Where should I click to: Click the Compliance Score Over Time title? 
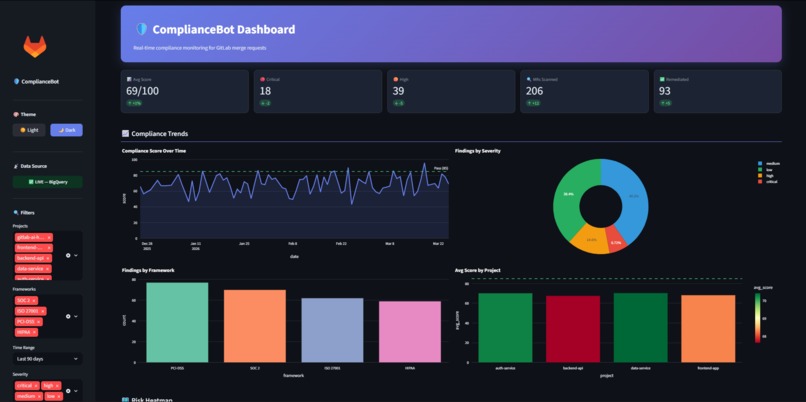tap(154, 151)
